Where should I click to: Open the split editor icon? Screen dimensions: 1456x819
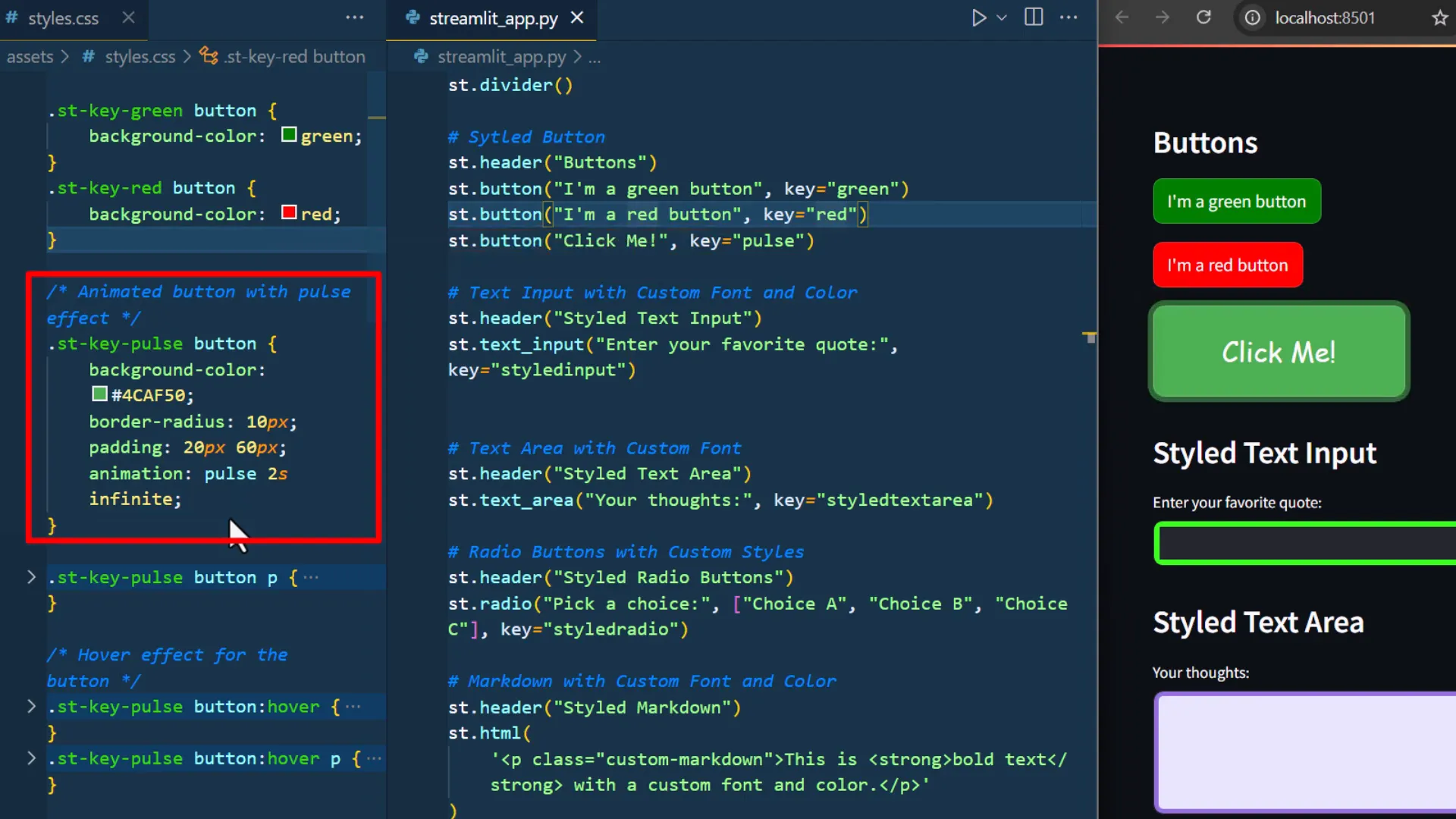(1033, 17)
